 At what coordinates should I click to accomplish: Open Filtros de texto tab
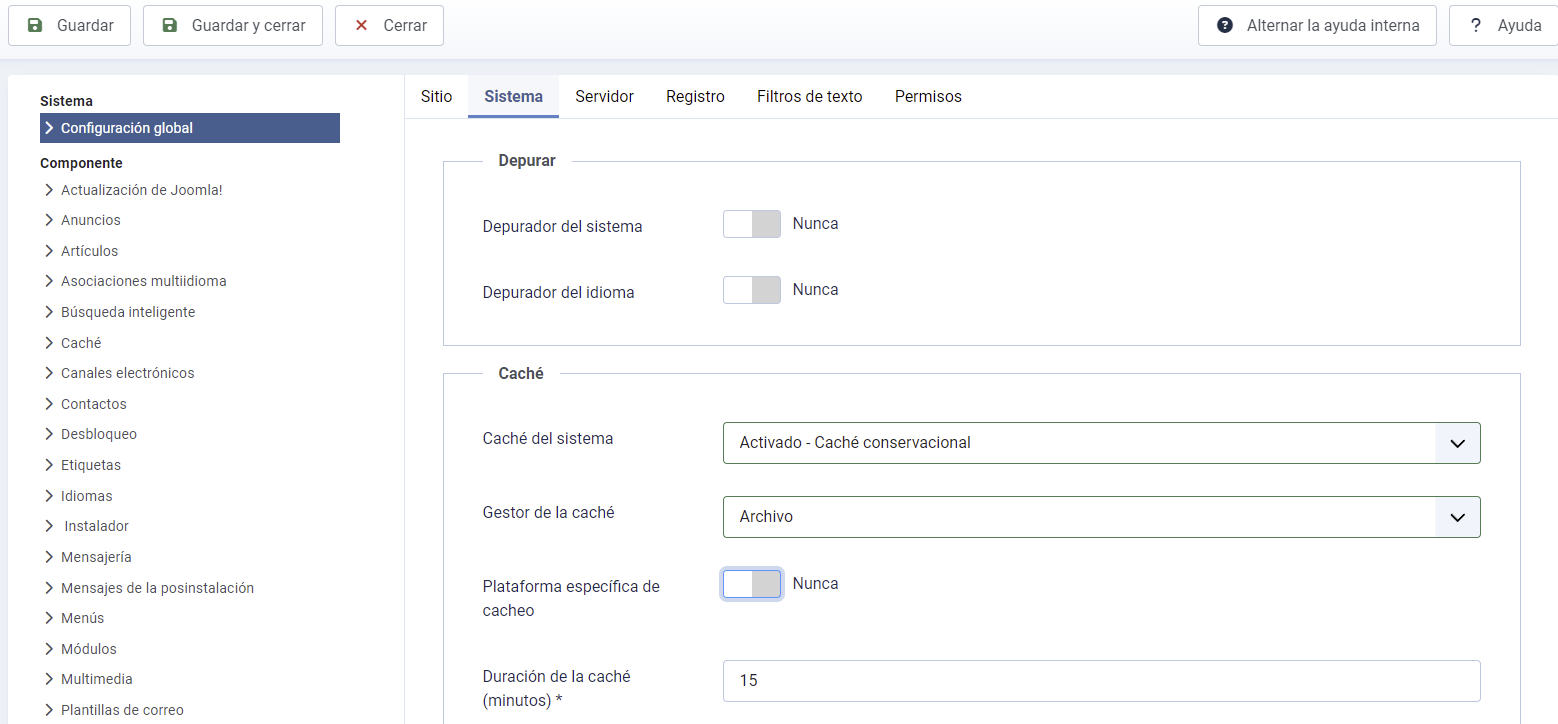pos(809,97)
